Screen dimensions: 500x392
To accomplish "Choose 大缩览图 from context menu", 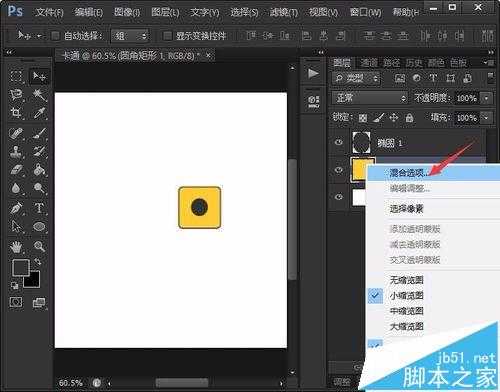I will [x=433, y=326].
